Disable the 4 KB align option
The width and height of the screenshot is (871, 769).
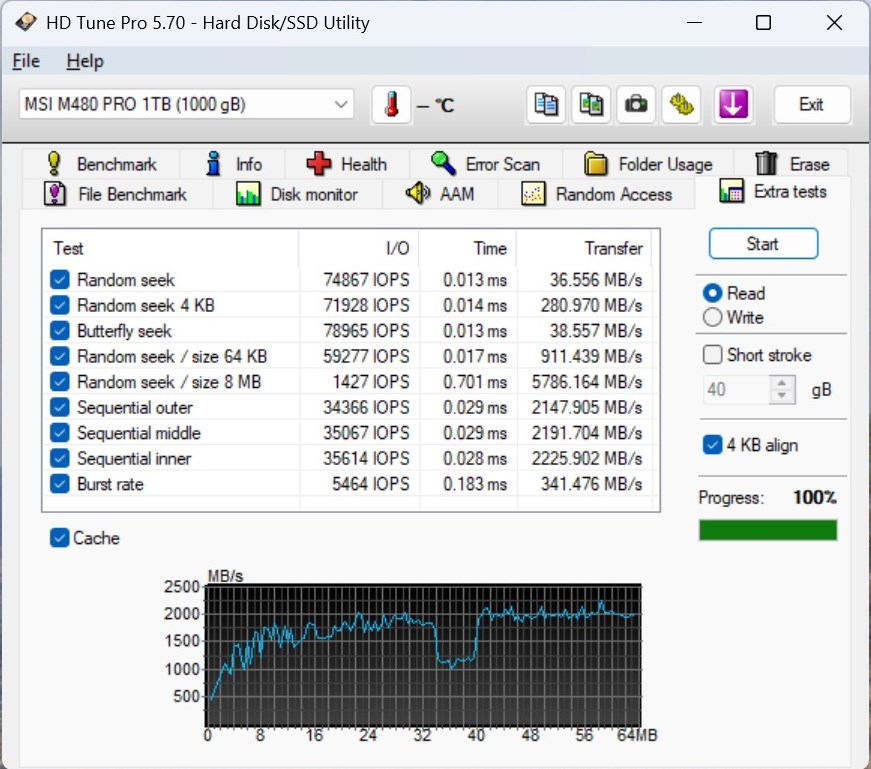[713, 445]
